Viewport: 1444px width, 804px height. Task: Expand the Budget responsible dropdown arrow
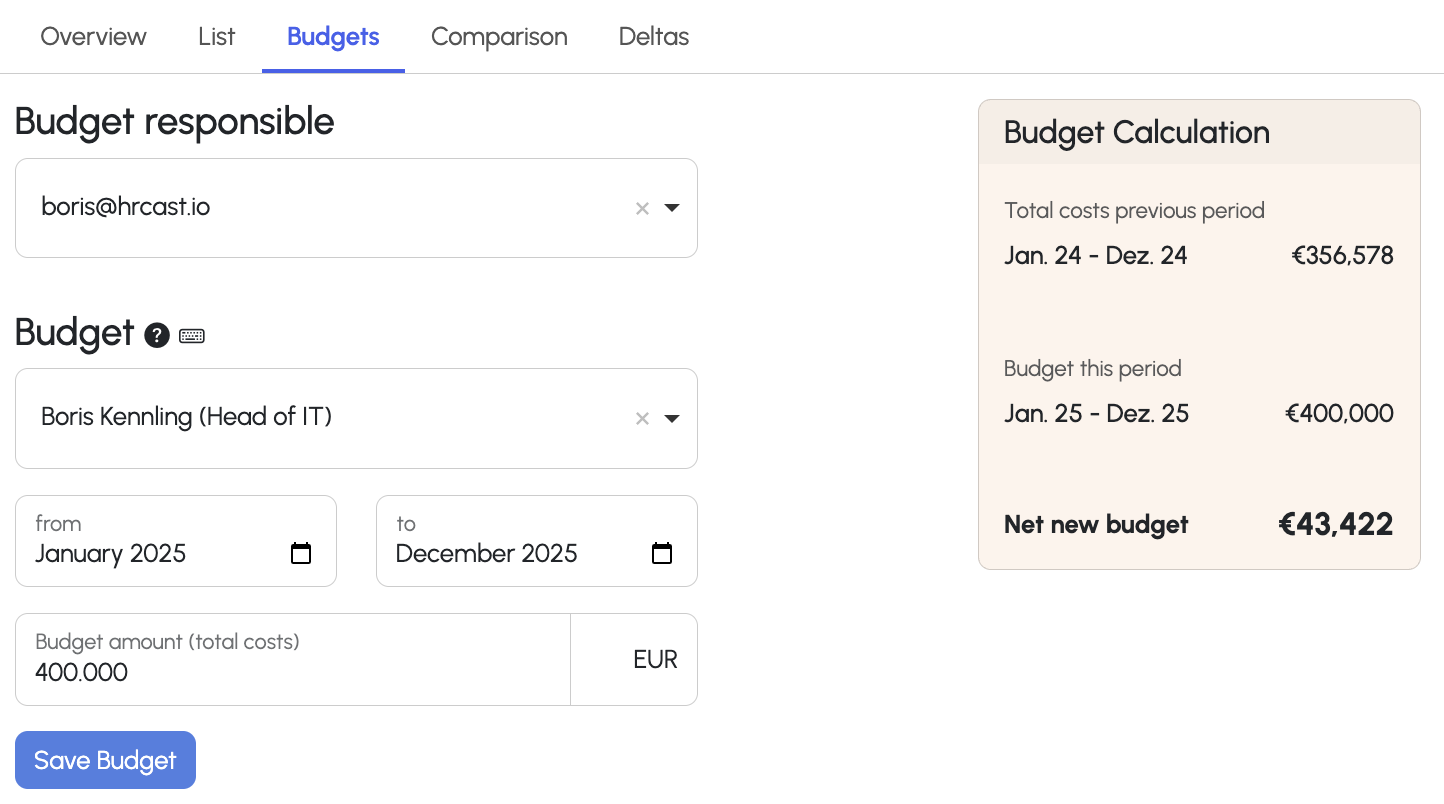(672, 208)
